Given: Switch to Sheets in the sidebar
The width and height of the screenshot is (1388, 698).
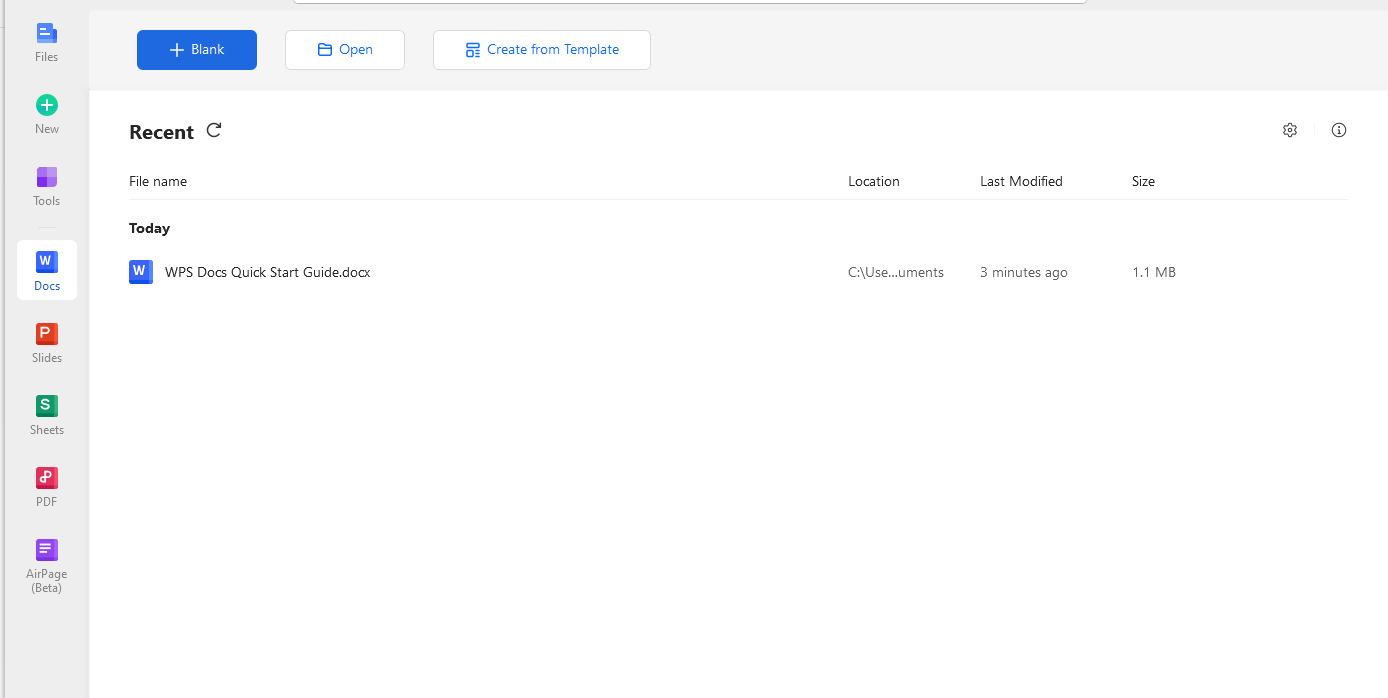Looking at the screenshot, I should [x=47, y=415].
